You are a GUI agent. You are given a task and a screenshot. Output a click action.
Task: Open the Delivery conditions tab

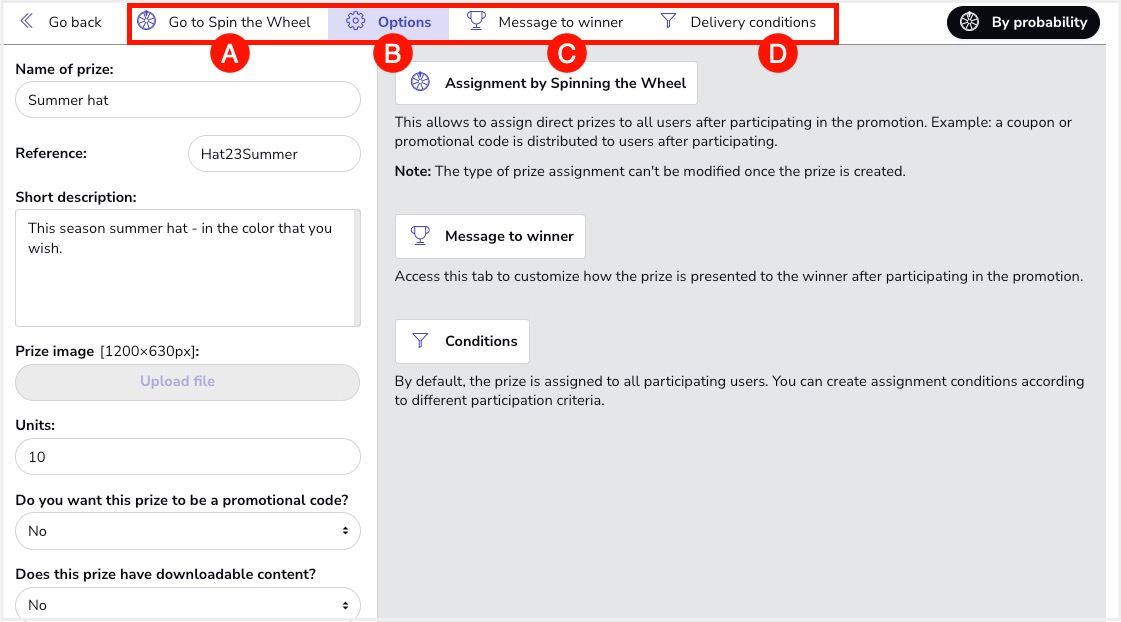[x=752, y=22]
